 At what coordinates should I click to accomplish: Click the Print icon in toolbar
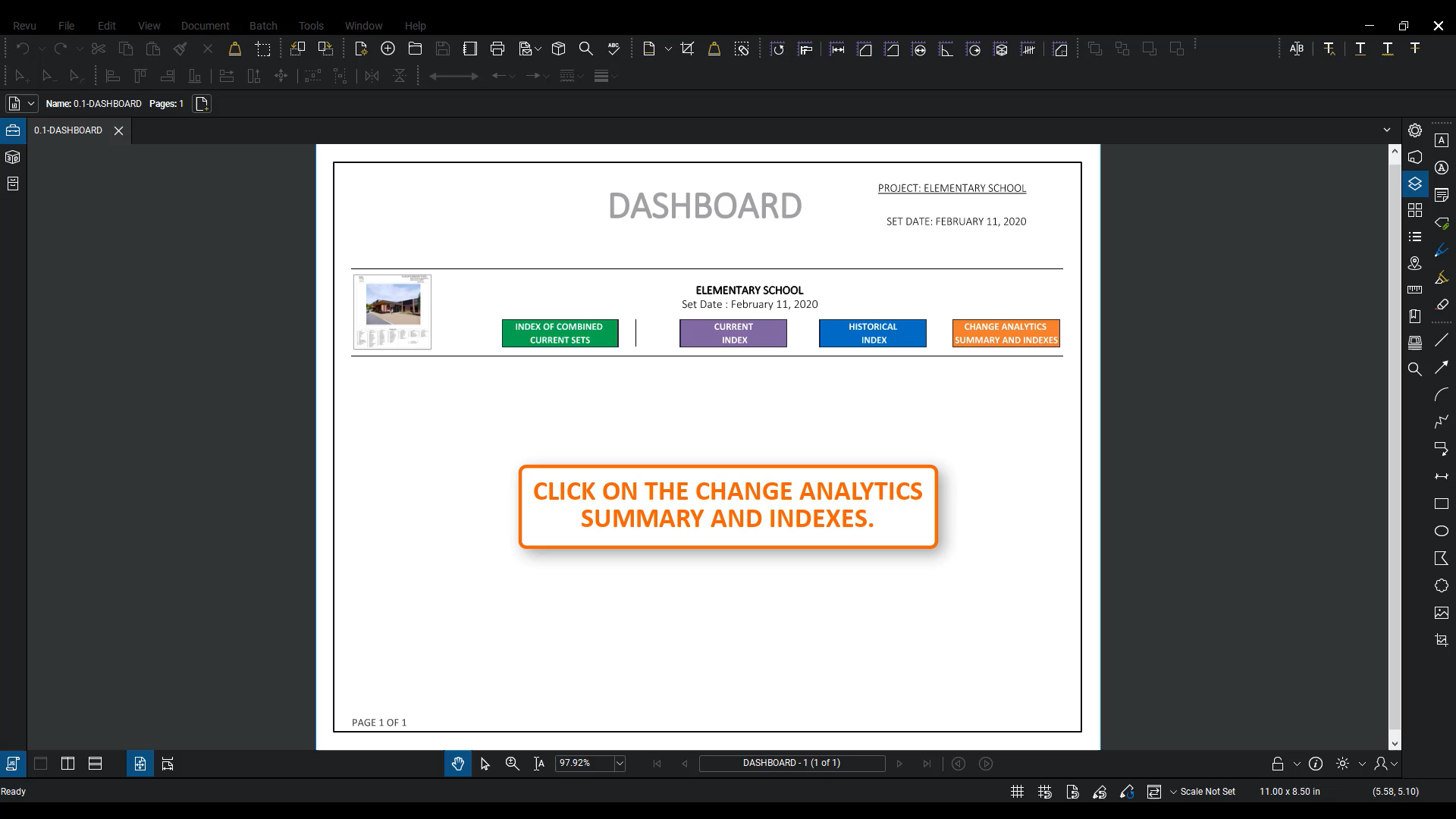pyautogui.click(x=497, y=49)
